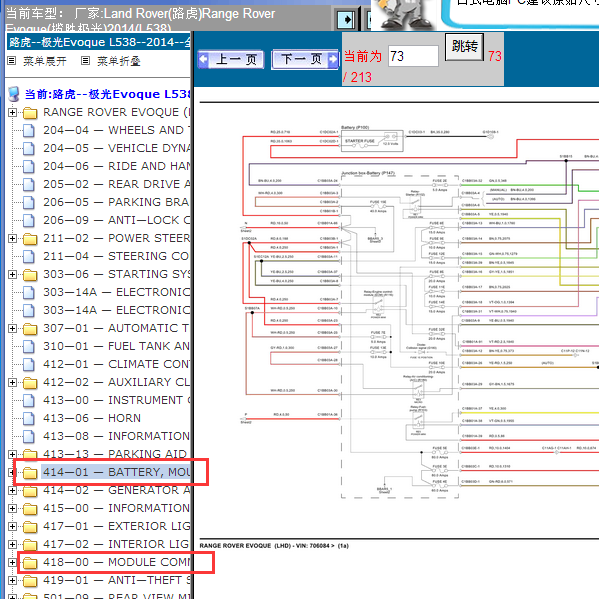Expand the 414—02 GENERATOR folder
The height and width of the screenshot is (599, 599).
tap(12, 491)
